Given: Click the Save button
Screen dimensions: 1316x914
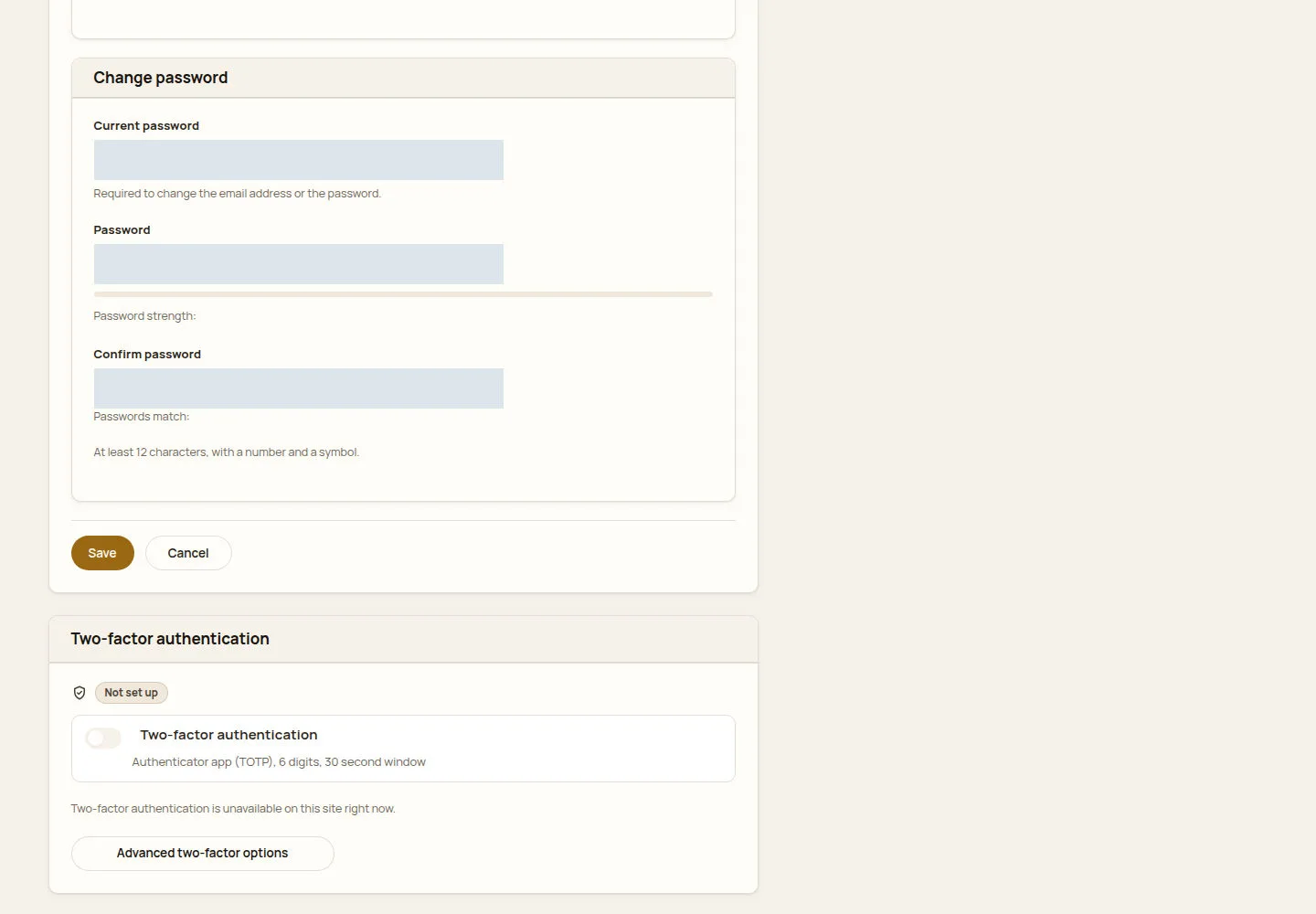Looking at the screenshot, I should 102,553.
